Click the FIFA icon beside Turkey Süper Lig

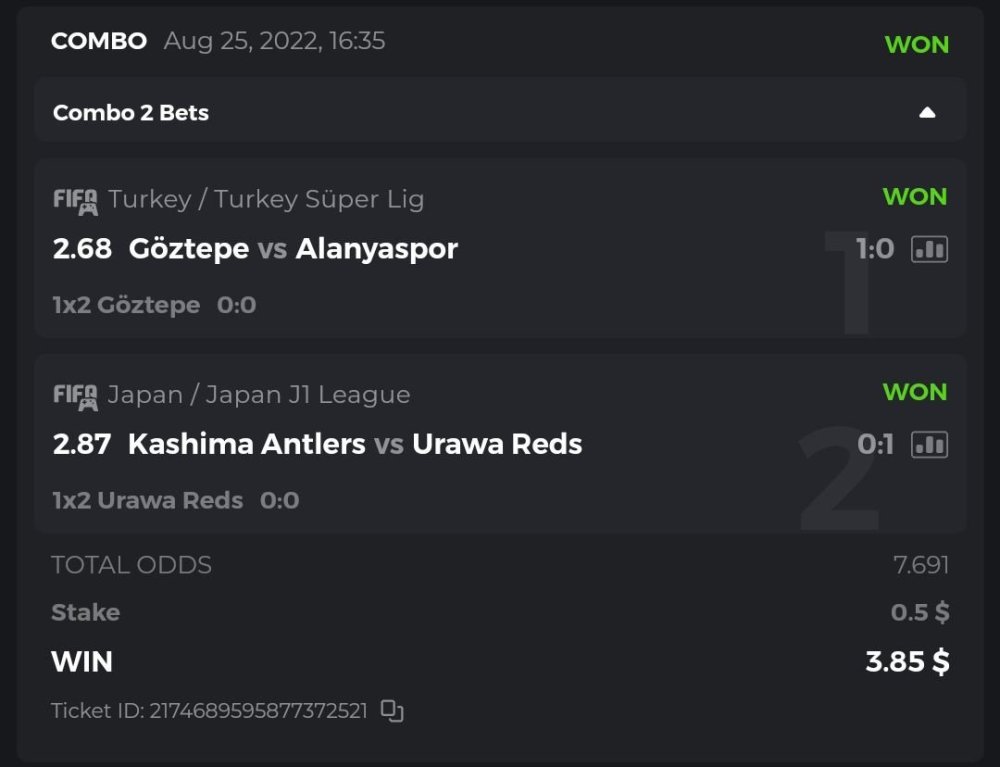pos(75,200)
